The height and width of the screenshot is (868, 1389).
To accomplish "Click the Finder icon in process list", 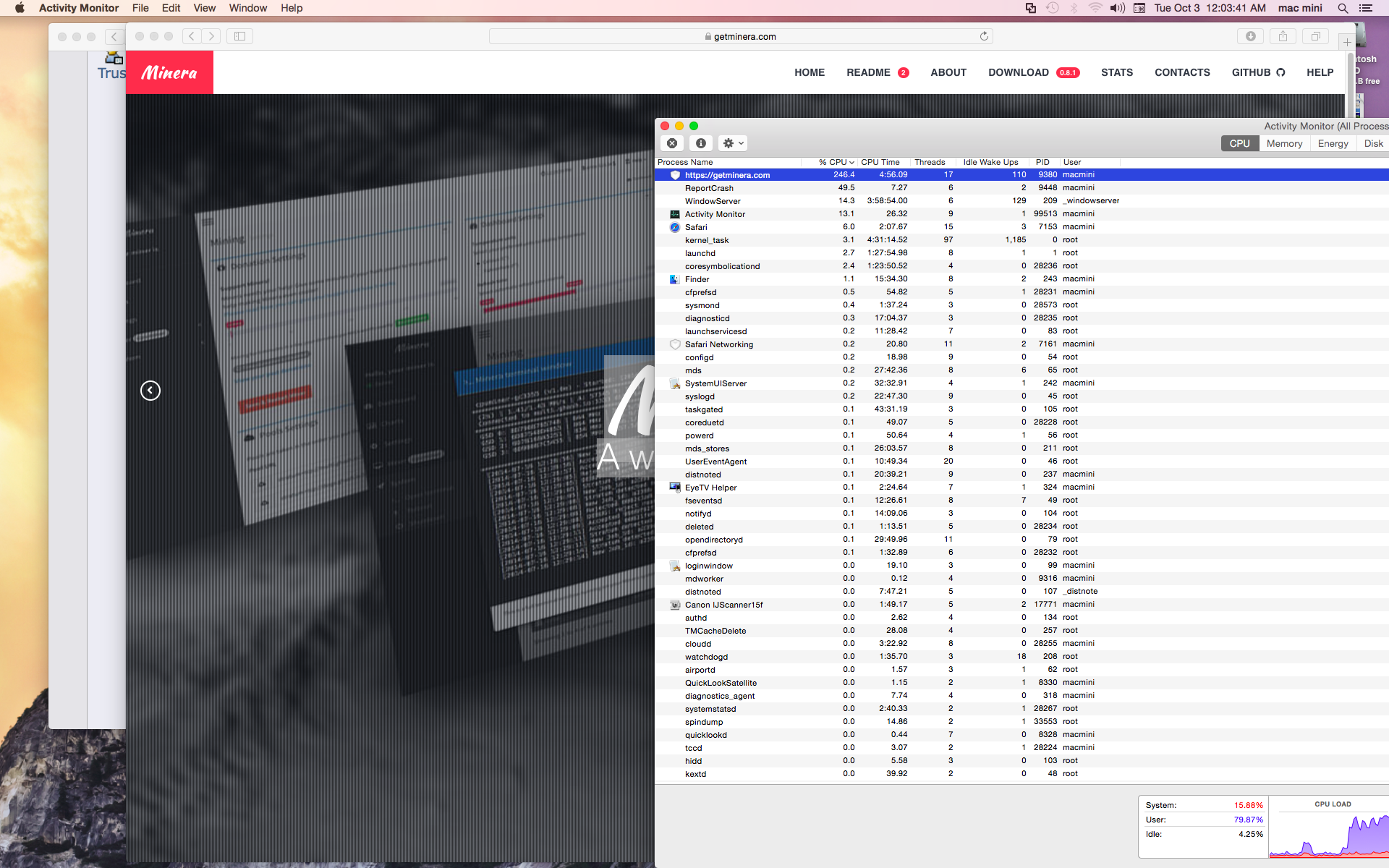I will (675, 279).
